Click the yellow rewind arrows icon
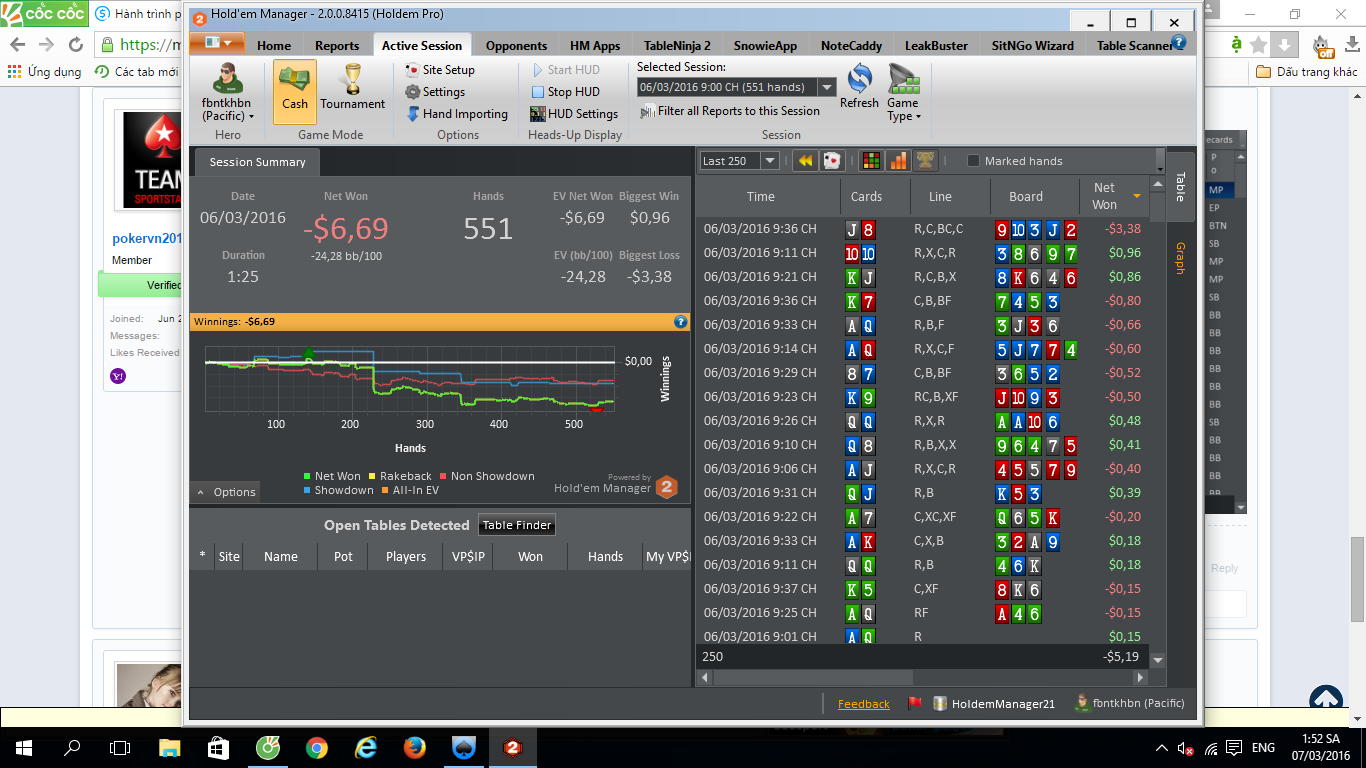Screen dimensions: 1366x768 coord(805,161)
